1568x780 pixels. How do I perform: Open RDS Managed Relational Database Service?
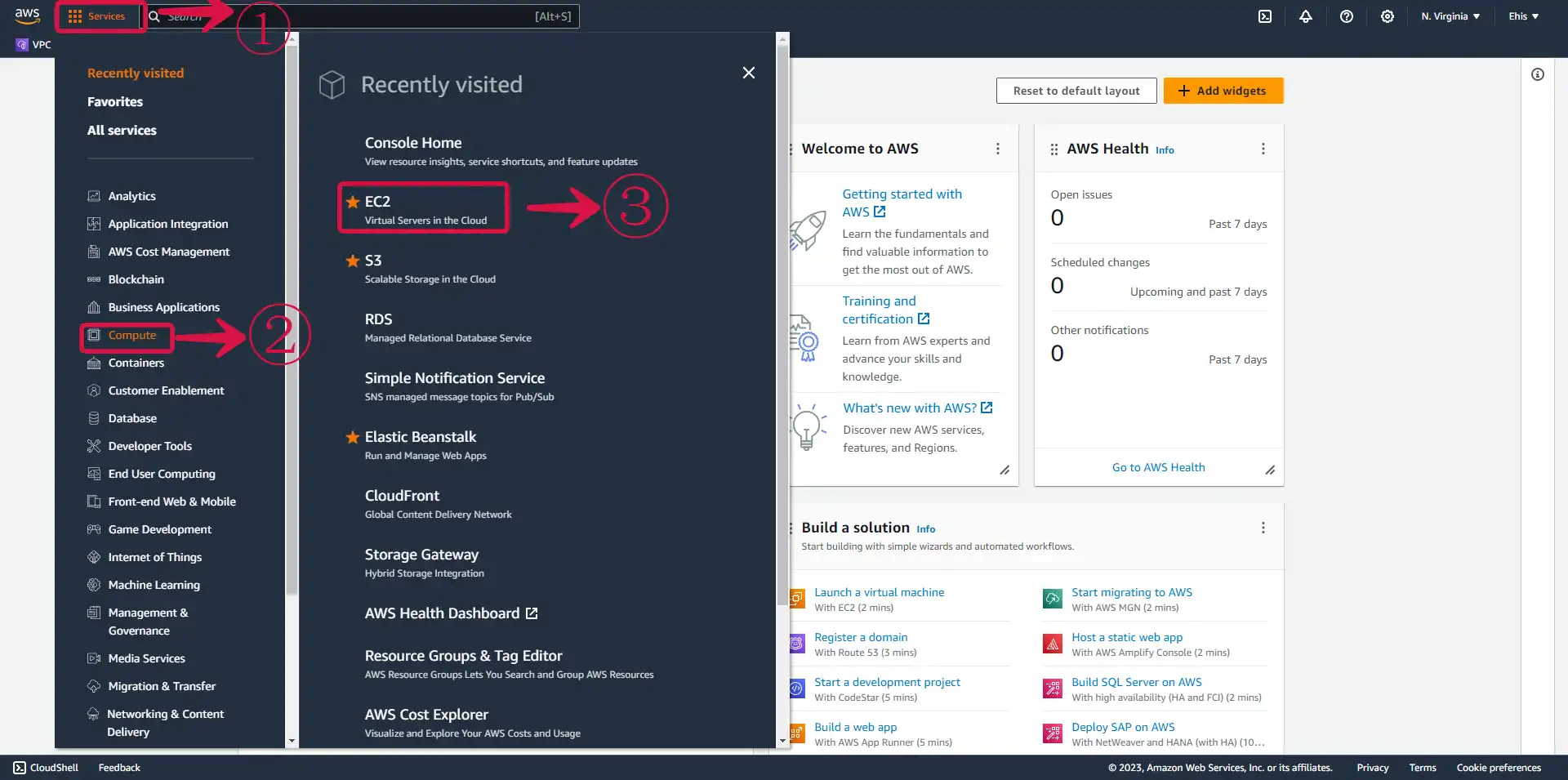coord(448,328)
